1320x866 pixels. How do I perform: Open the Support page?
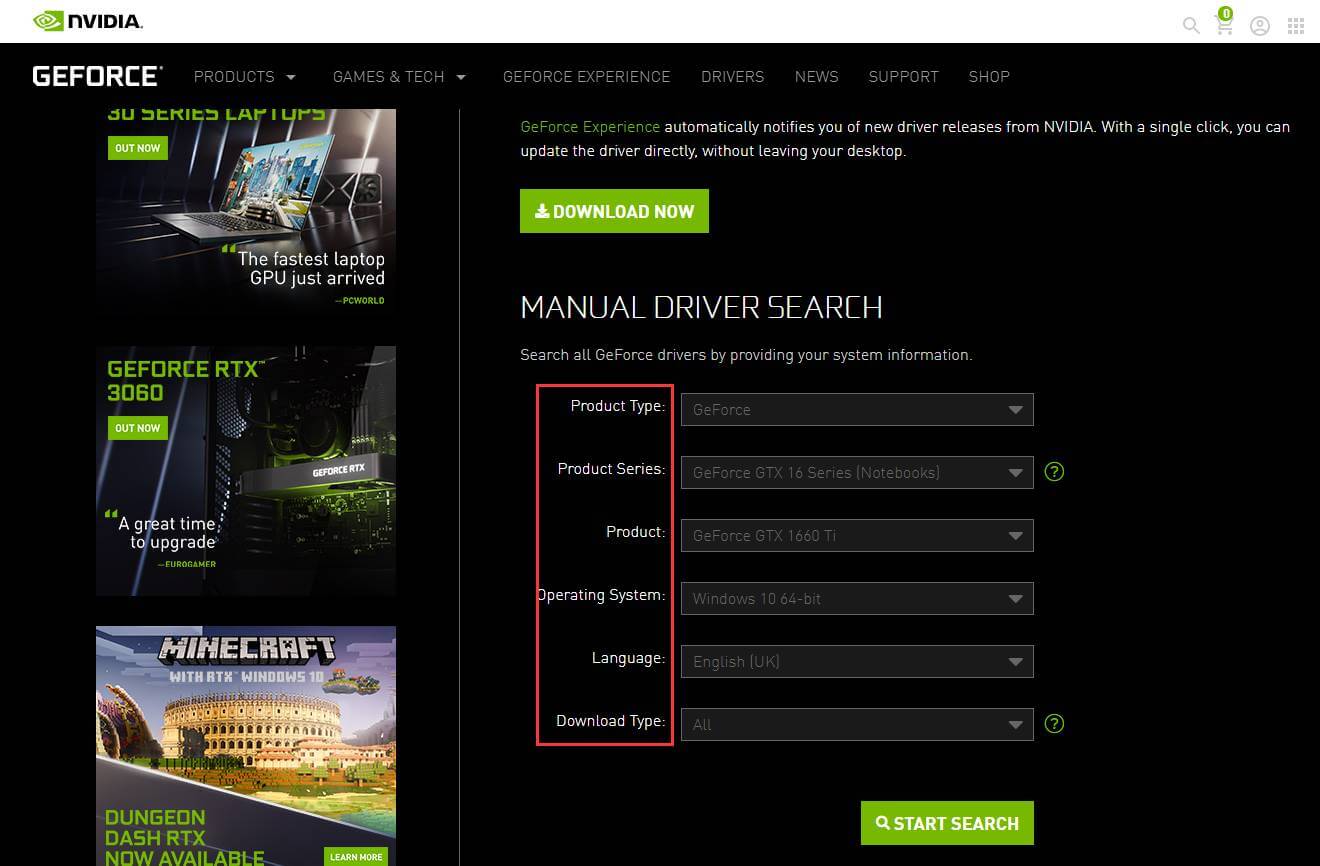tap(903, 77)
